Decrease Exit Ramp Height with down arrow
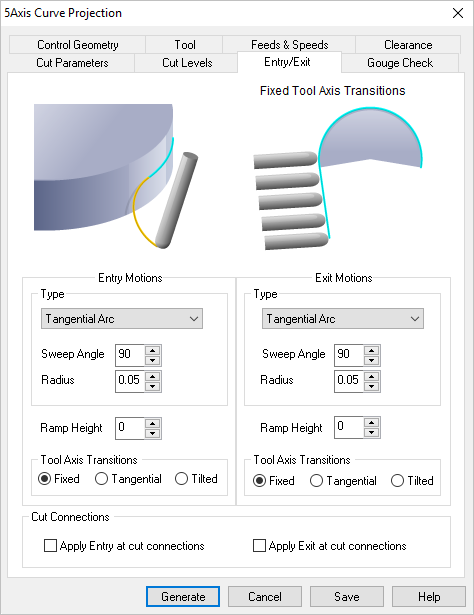The width and height of the screenshot is (474, 615). pos(371,433)
